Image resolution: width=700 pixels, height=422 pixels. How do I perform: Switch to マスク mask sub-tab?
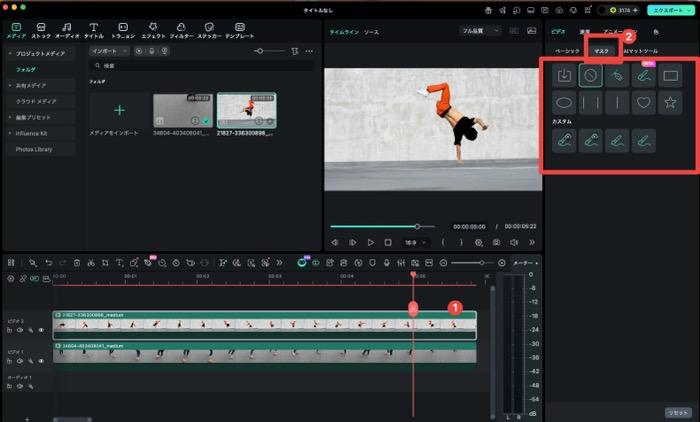click(x=601, y=51)
